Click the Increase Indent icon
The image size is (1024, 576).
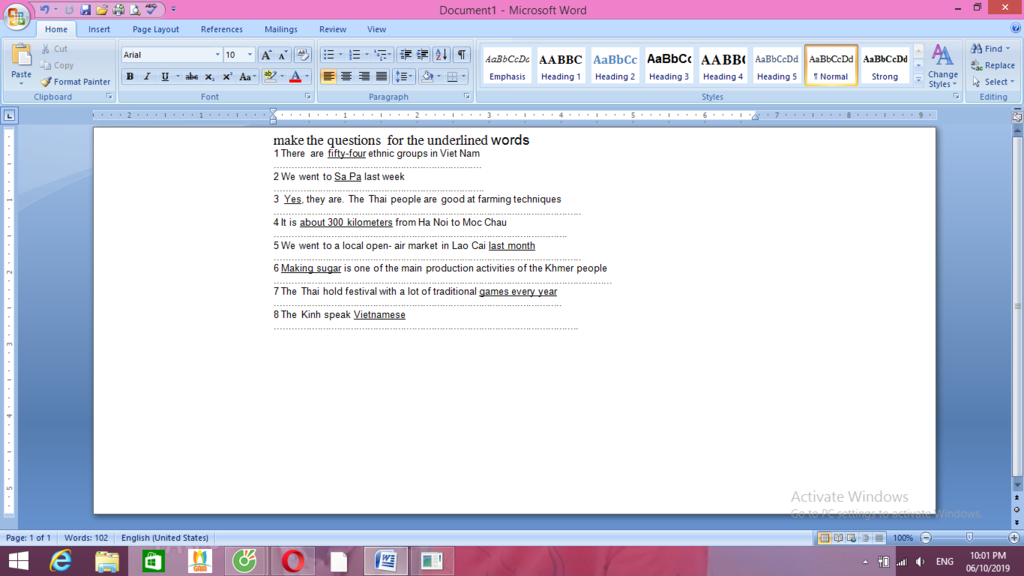[423, 55]
